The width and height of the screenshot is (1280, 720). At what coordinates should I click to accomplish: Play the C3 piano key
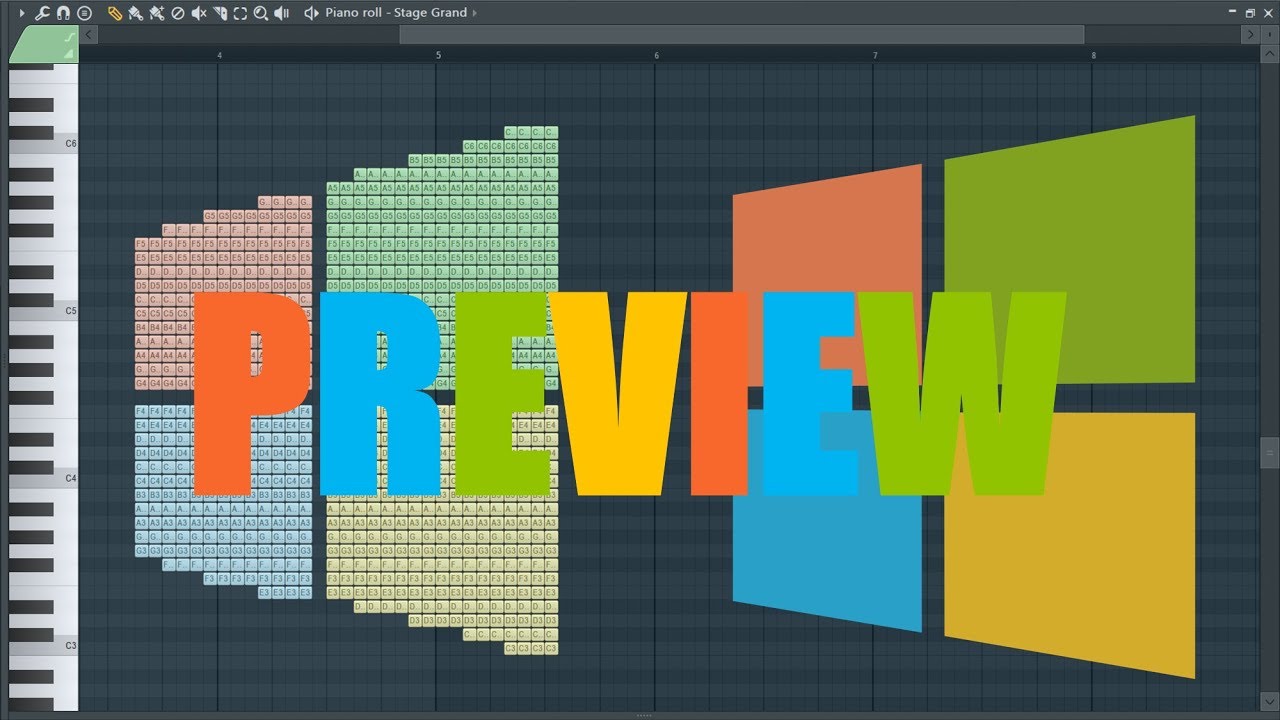(43, 645)
